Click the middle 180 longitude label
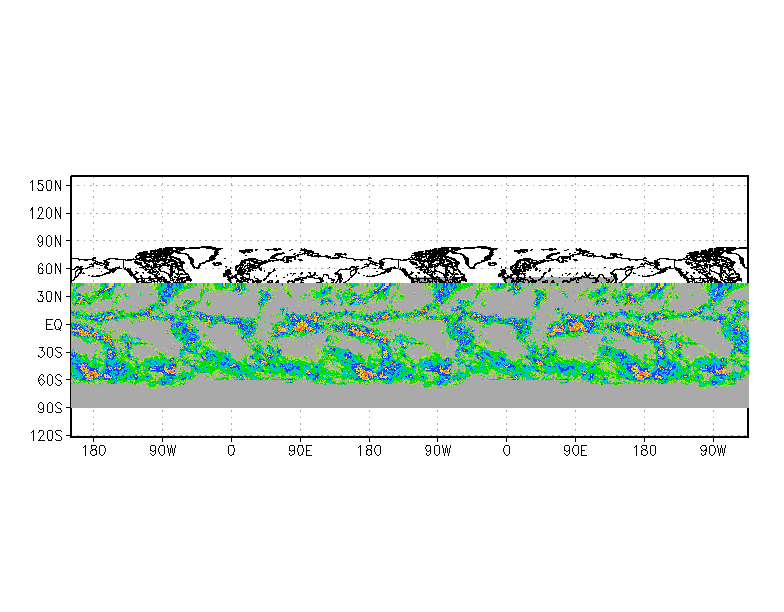Viewport: 784px width, 612px height. (369, 451)
